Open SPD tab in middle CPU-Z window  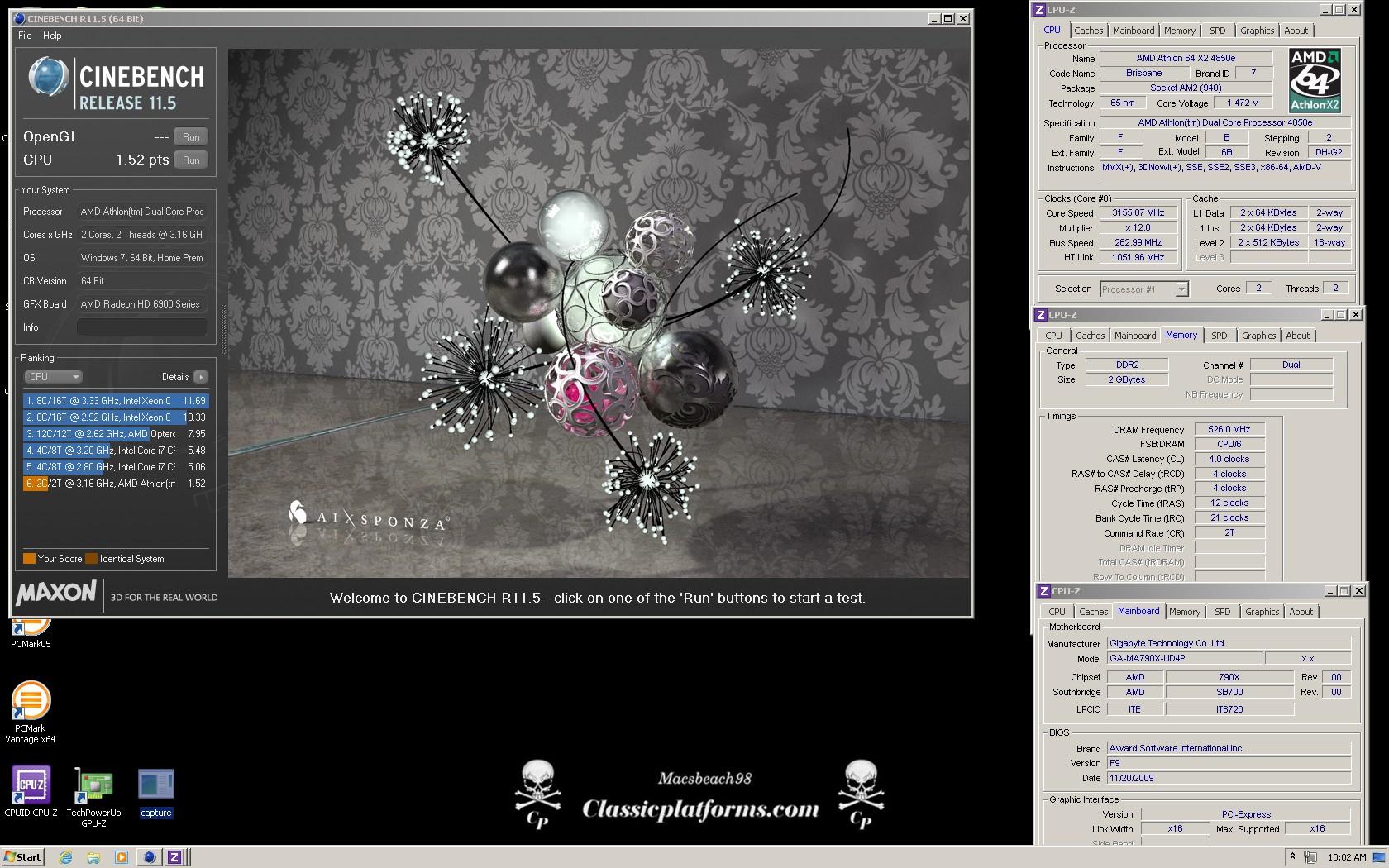[x=1219, y=336]
